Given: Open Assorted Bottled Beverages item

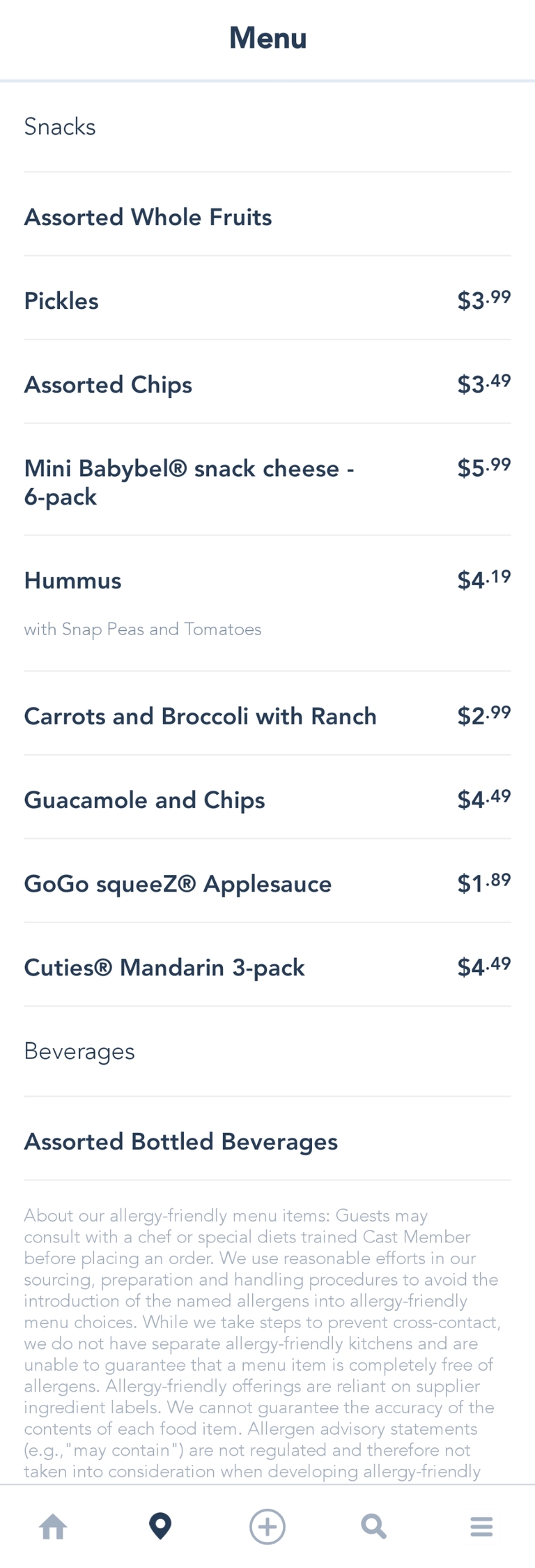Looking at the screenshot, I should (181, 1141).
